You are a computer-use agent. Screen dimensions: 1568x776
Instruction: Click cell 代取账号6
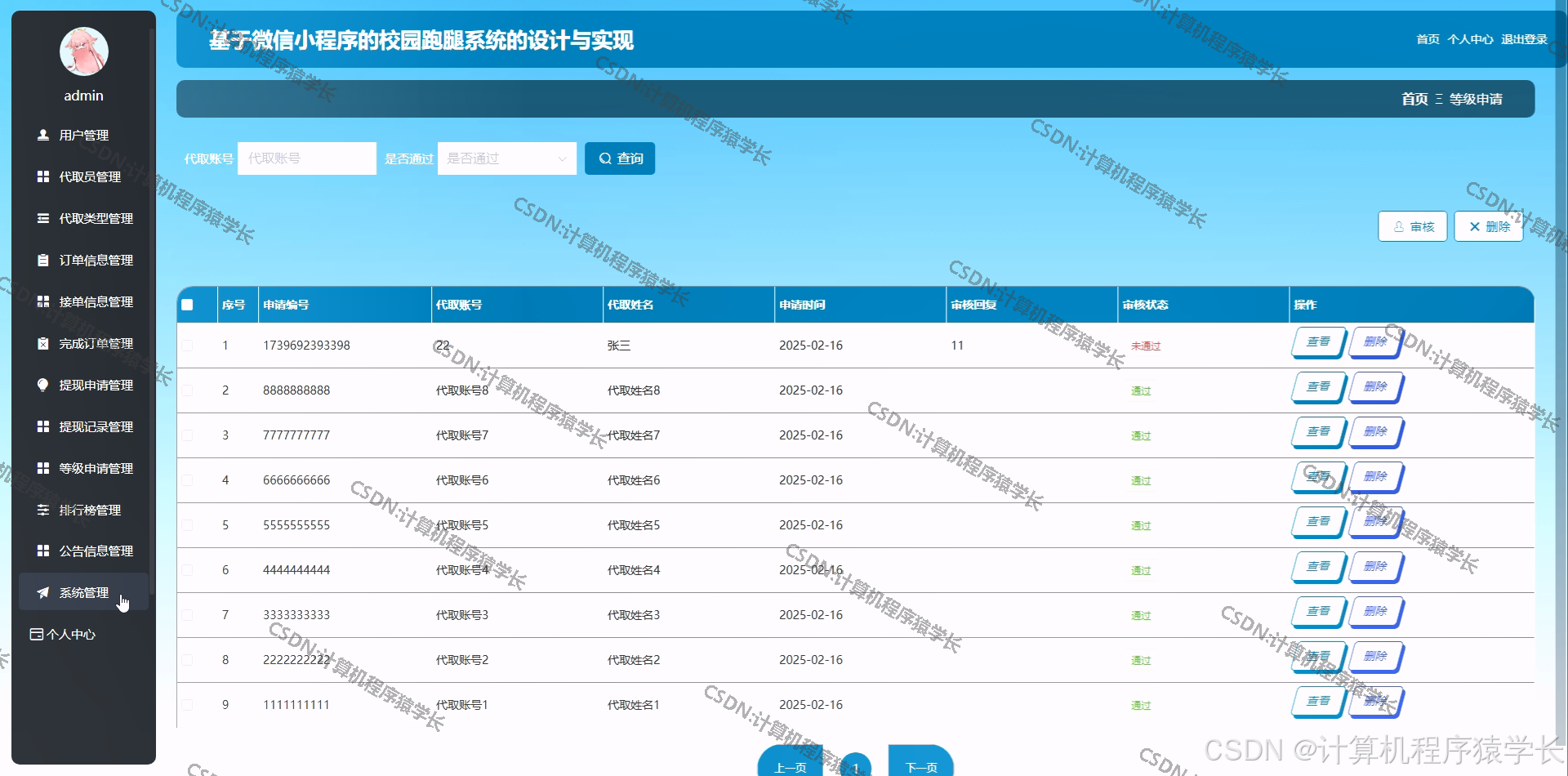pos(462,480)
